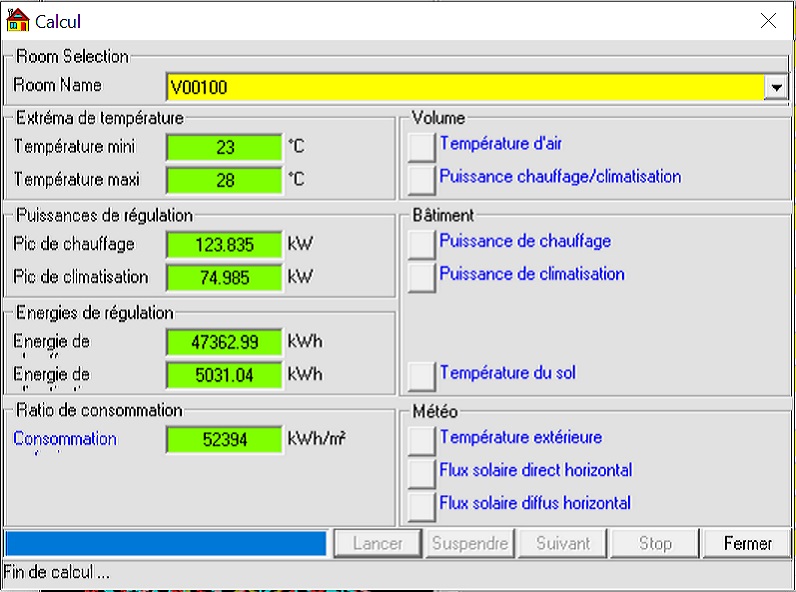Viewport: 796px width, 592px height.
Task: Click the Suivant button
Action: point(563,544)
